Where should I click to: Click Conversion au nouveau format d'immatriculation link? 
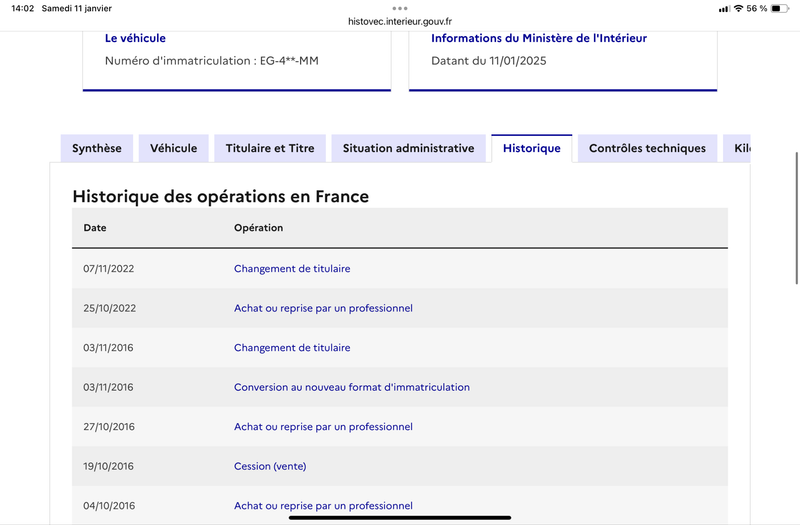pos(352,387)
